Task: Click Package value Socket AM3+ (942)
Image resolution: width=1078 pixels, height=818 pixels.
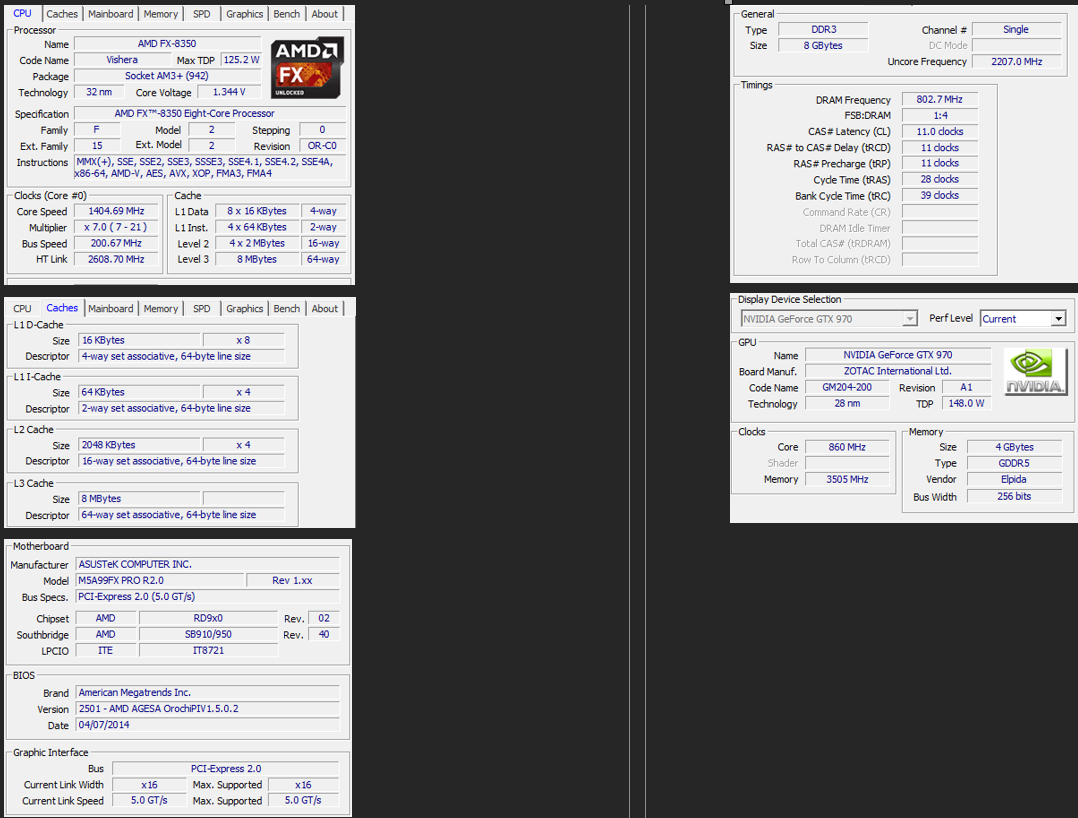Action: click(x=167, y=76)
